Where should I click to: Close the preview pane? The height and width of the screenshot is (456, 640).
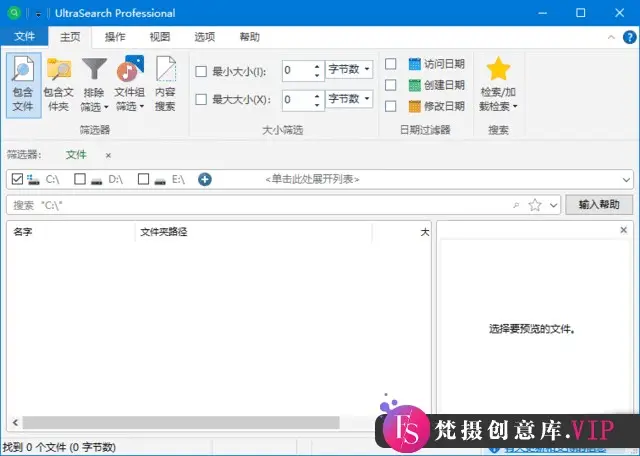coord(624,230)
